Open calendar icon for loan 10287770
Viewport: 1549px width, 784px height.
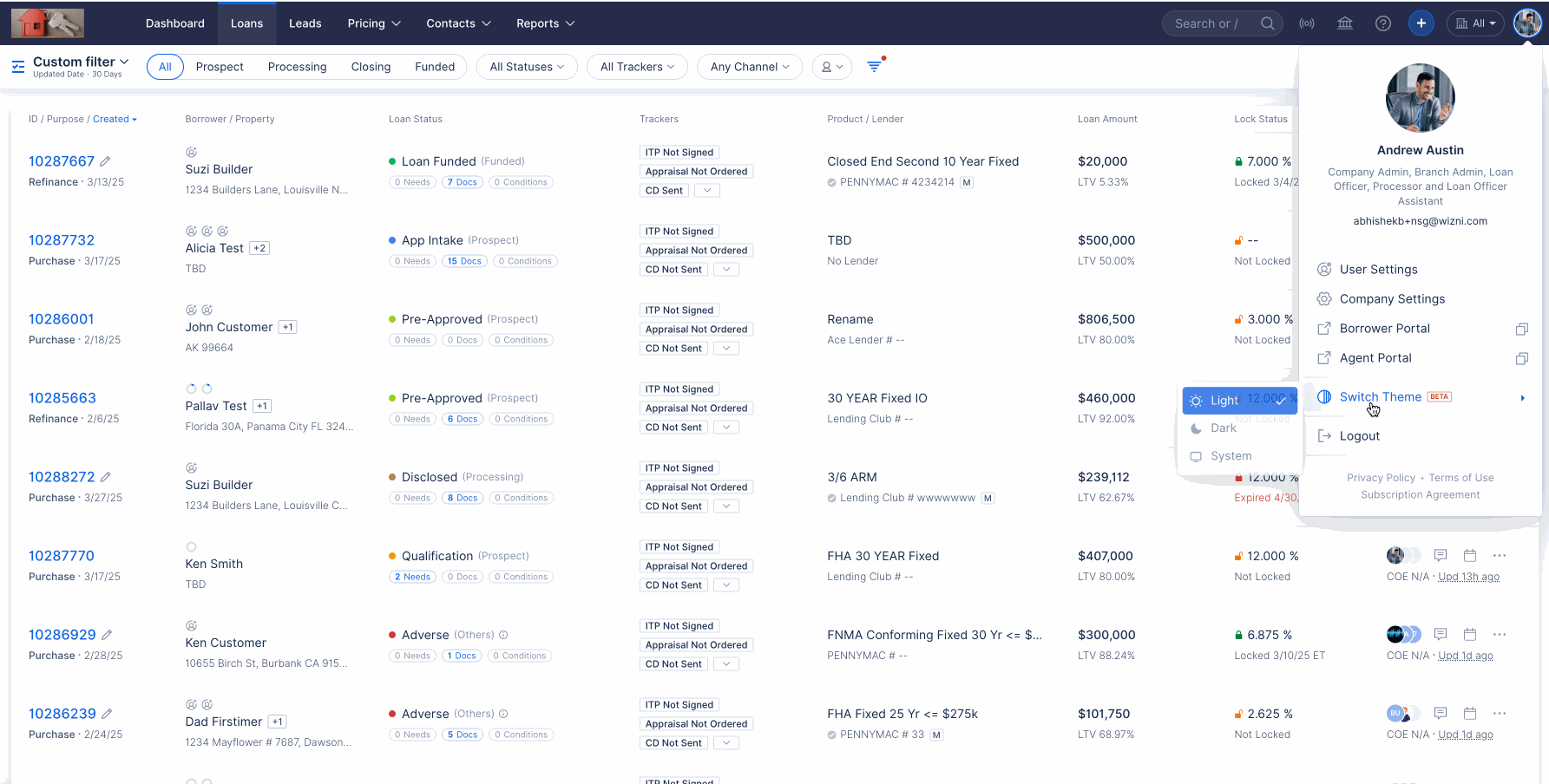[x=1470, y=555]
